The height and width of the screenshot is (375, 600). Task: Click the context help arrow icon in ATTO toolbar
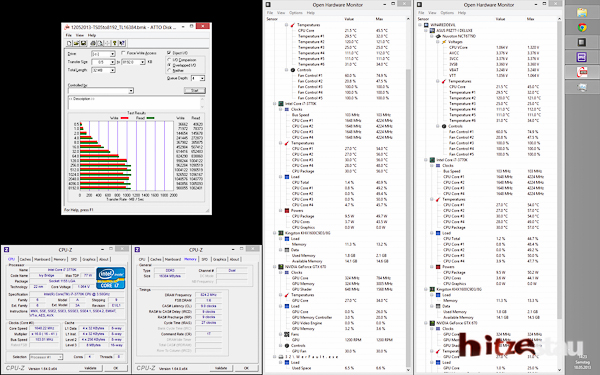(122, 43)
